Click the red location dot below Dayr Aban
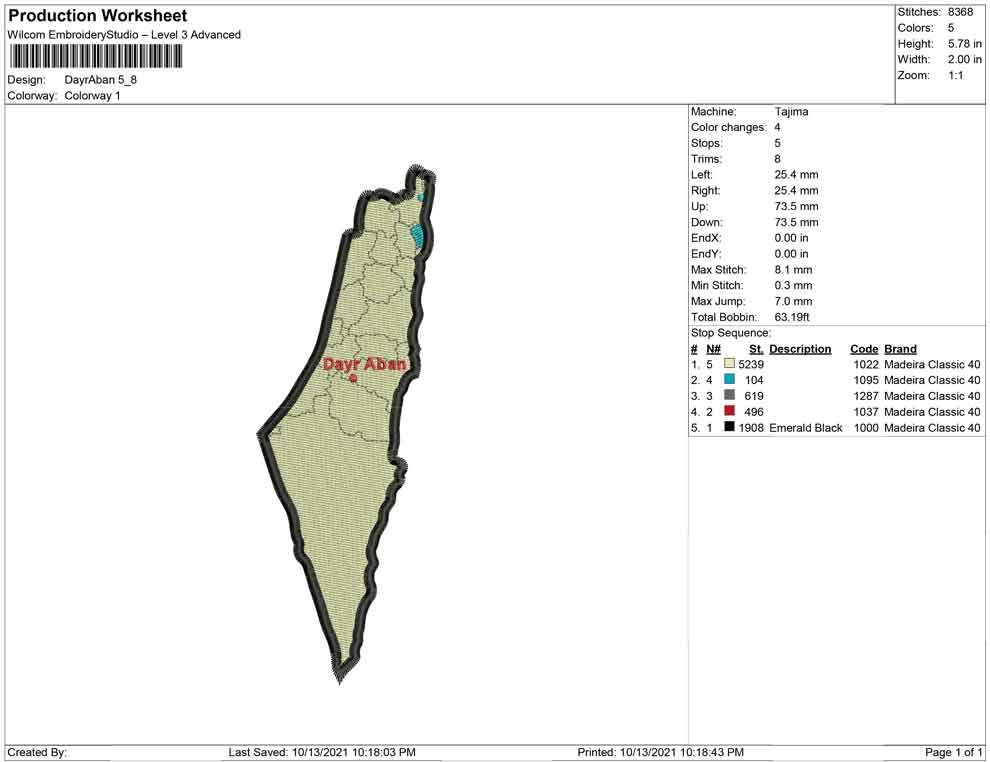This screenshot has height=762, width=990. point(353,378)
